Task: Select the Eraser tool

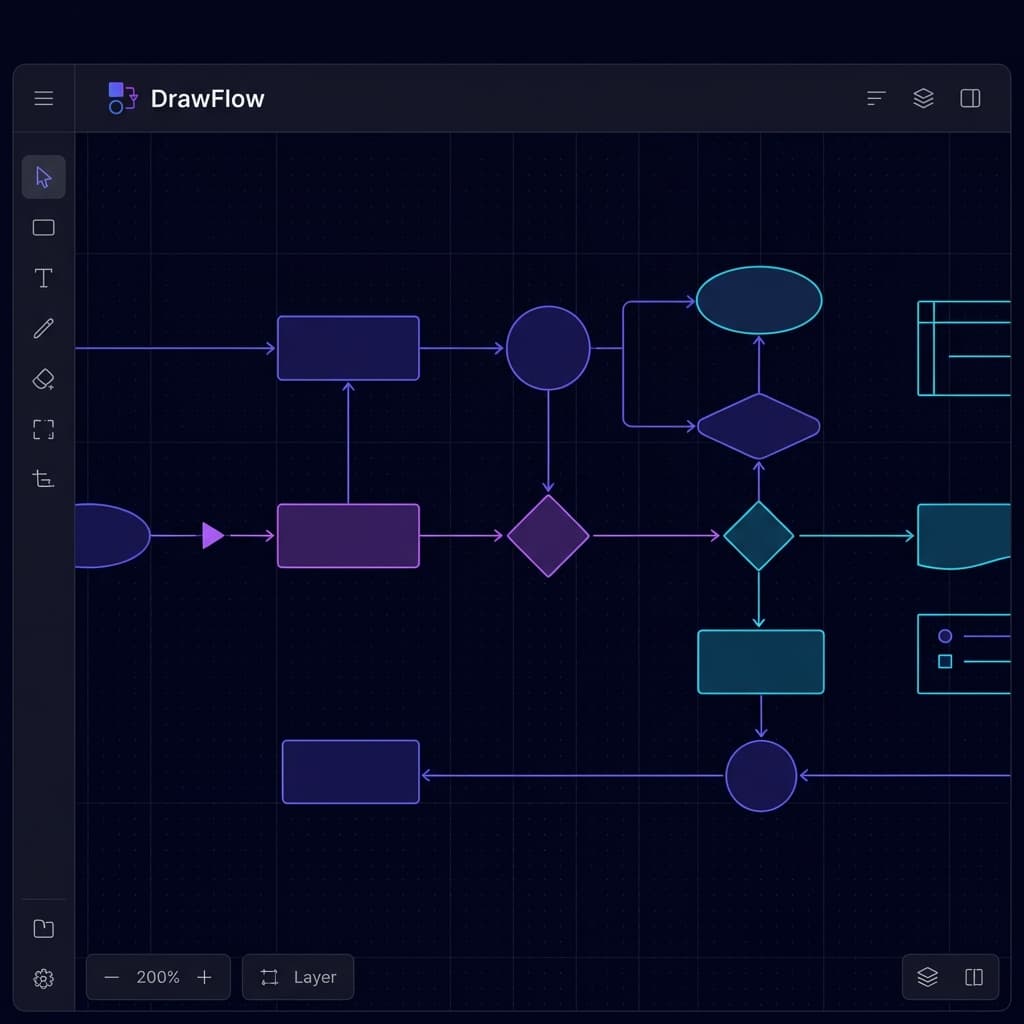Action: point(43,379)
